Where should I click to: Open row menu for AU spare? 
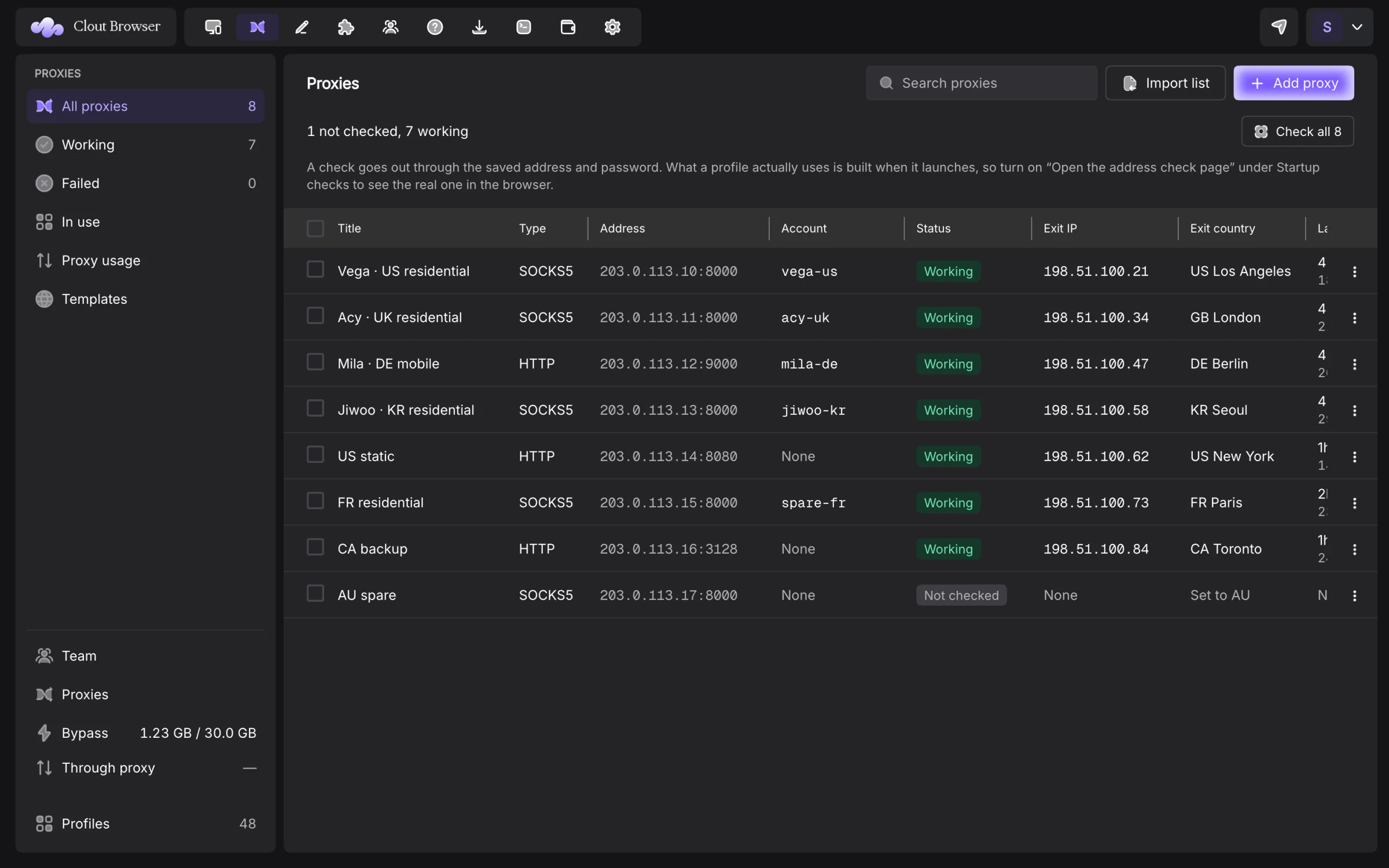coord(1354,595)
